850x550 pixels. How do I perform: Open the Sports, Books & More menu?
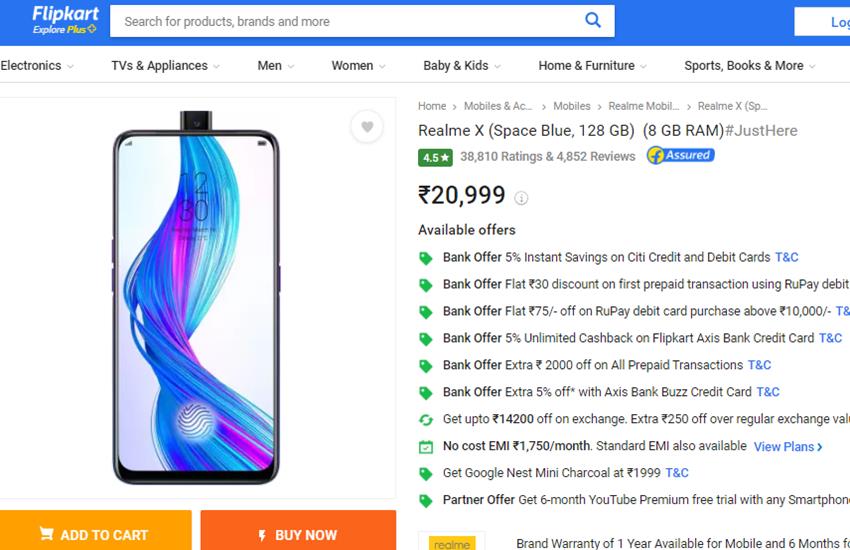(x=749, y=66)
